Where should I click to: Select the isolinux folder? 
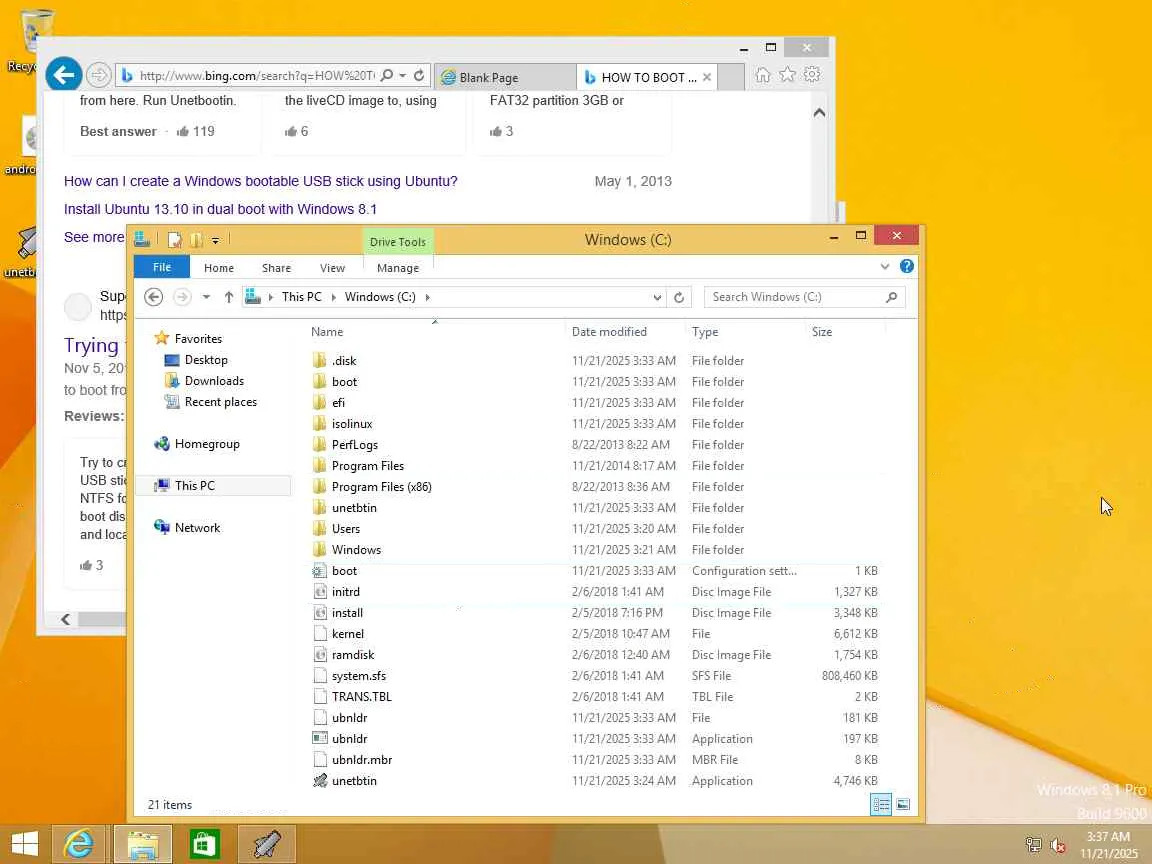[x=352, y=424]
